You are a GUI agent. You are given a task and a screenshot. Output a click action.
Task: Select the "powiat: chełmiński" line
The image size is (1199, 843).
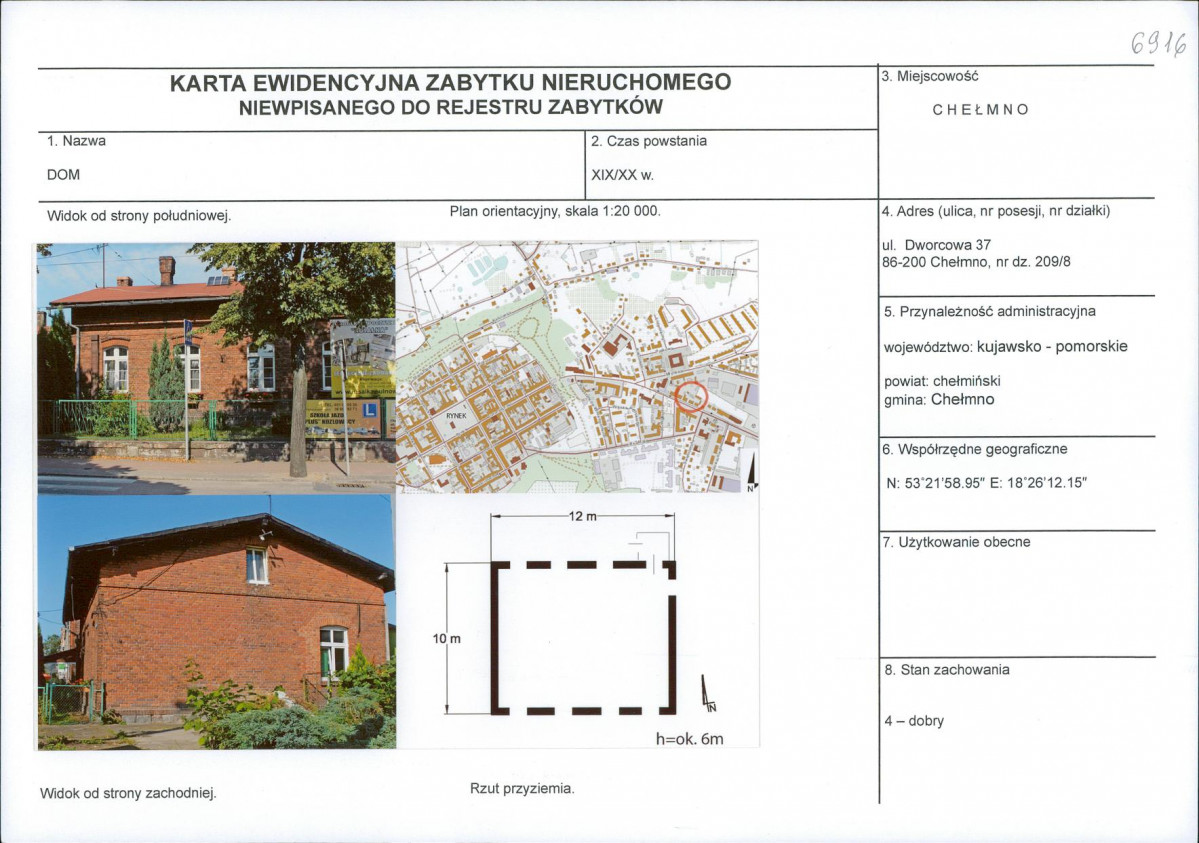click(x=942, y=381)
